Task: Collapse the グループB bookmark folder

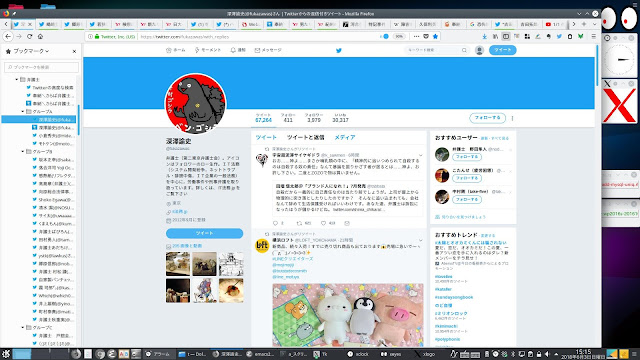Action: coord(23,151)
